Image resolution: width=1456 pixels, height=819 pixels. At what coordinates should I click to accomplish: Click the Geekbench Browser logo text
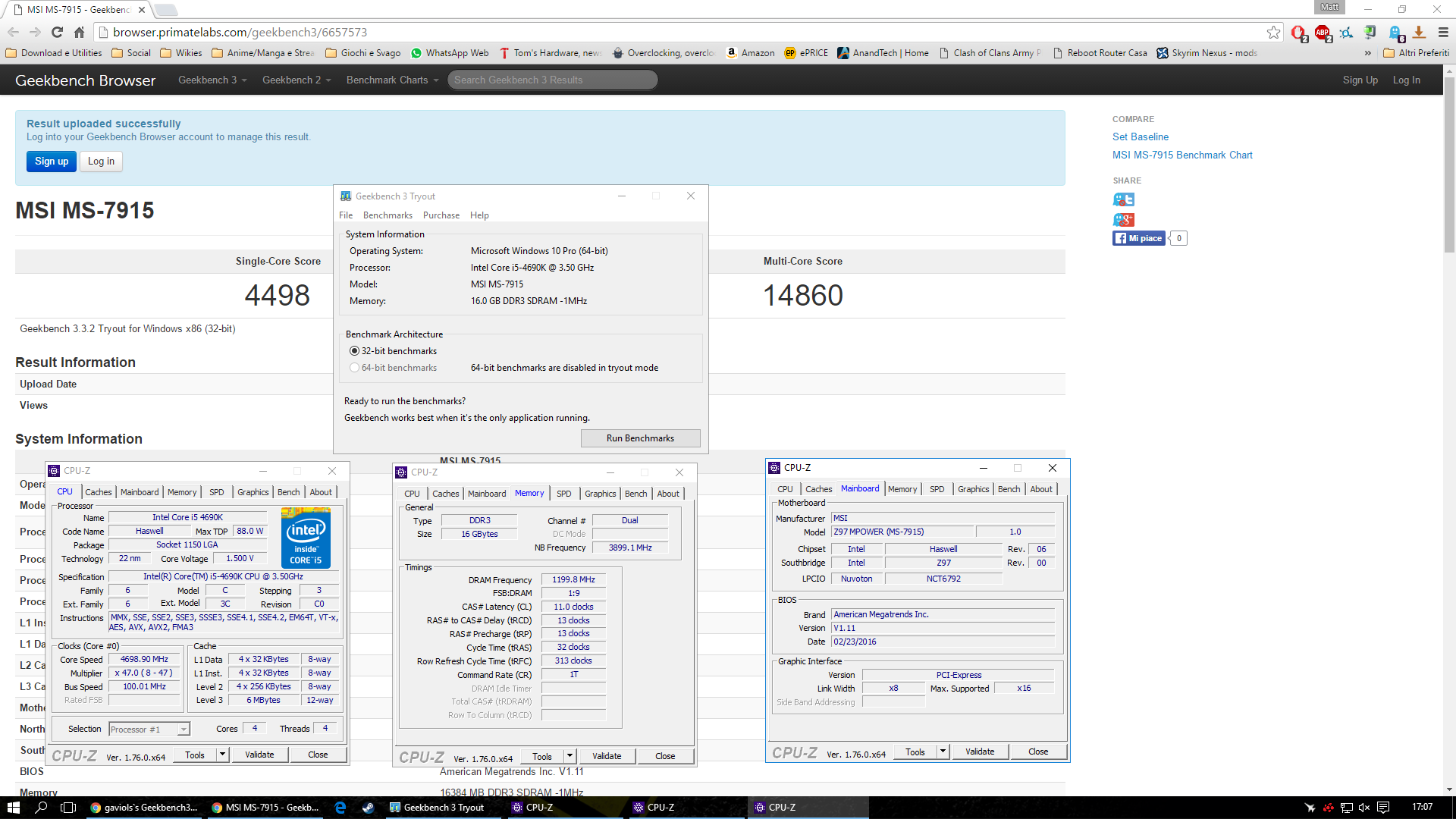[x=85, y=80]
